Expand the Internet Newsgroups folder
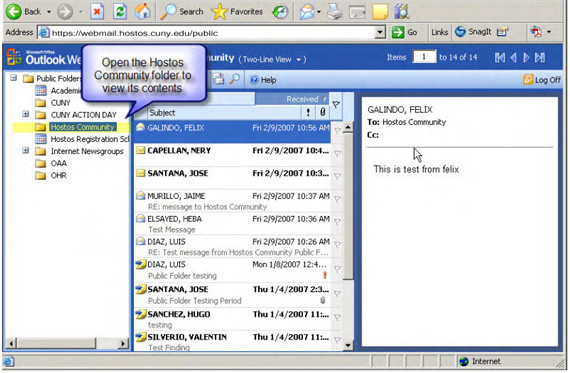The image size is (570, 373). 25,150
